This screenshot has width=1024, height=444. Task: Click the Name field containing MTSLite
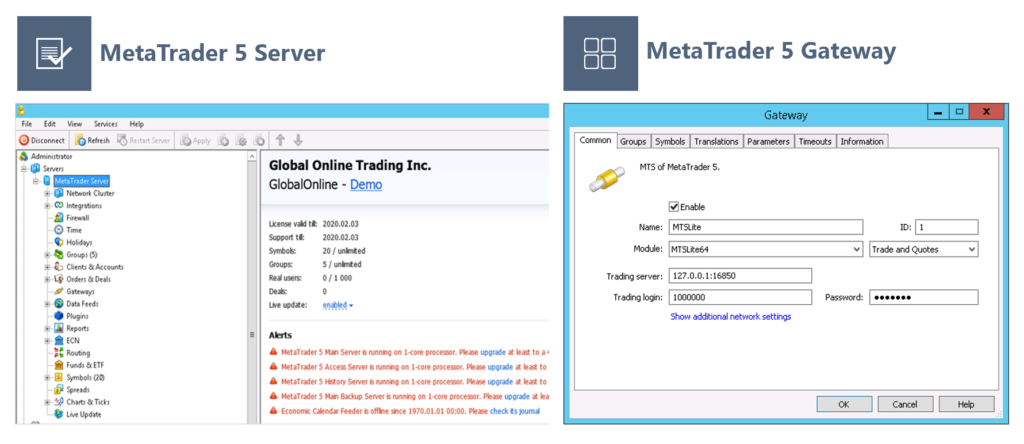764,227
